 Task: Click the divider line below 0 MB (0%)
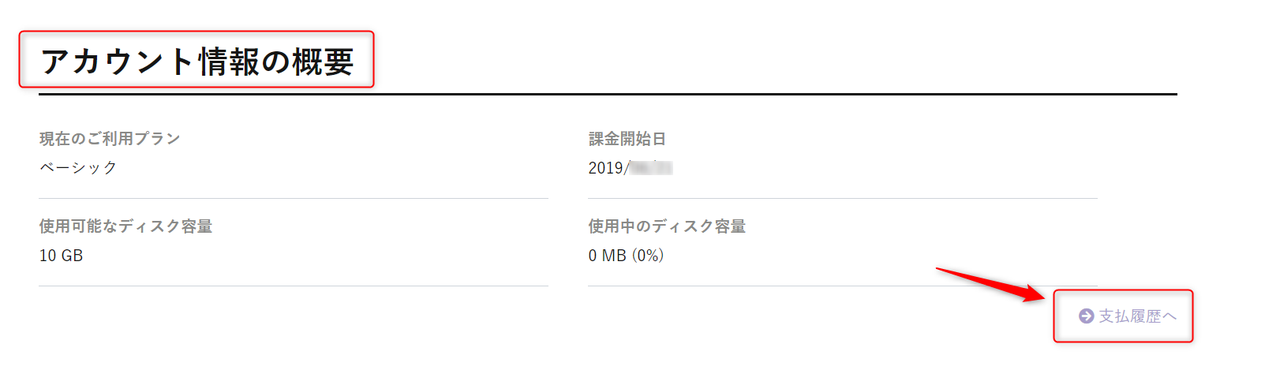(843, 286)
